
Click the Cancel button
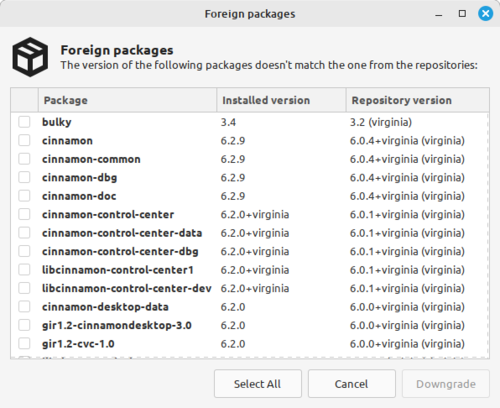[x=352, y=384]
